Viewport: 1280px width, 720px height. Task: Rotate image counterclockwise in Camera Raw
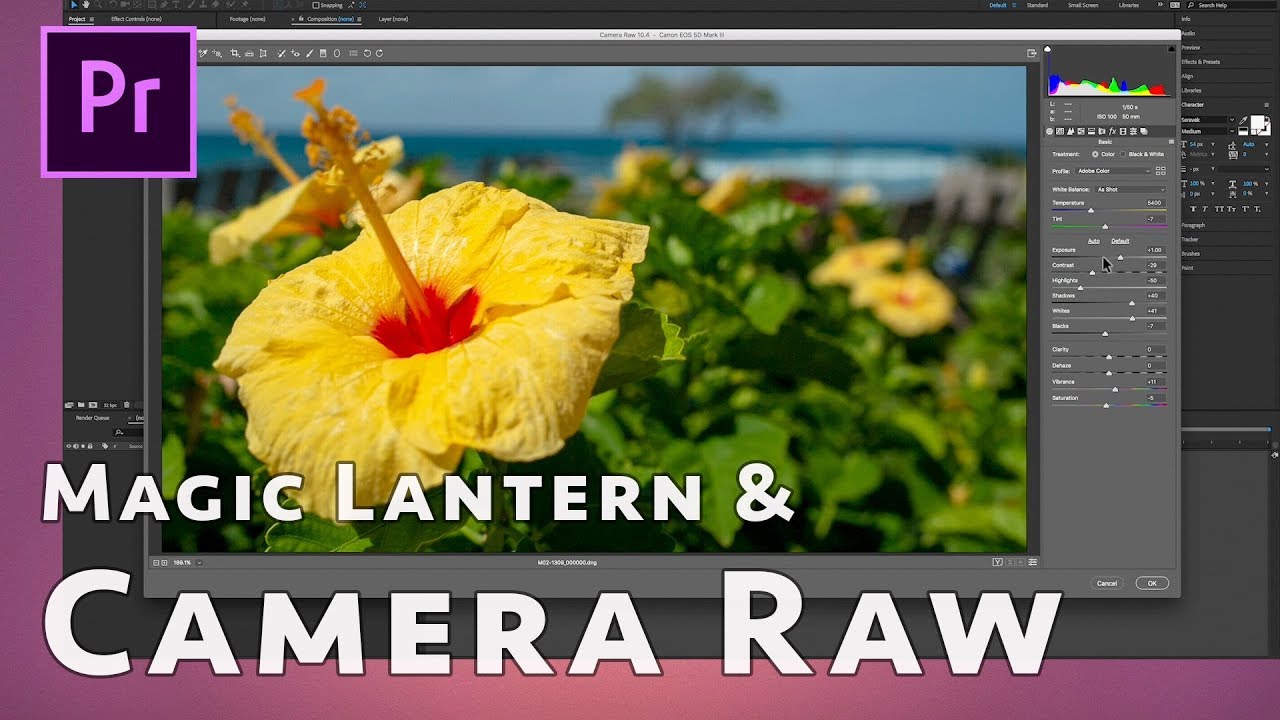click(367, 53)
